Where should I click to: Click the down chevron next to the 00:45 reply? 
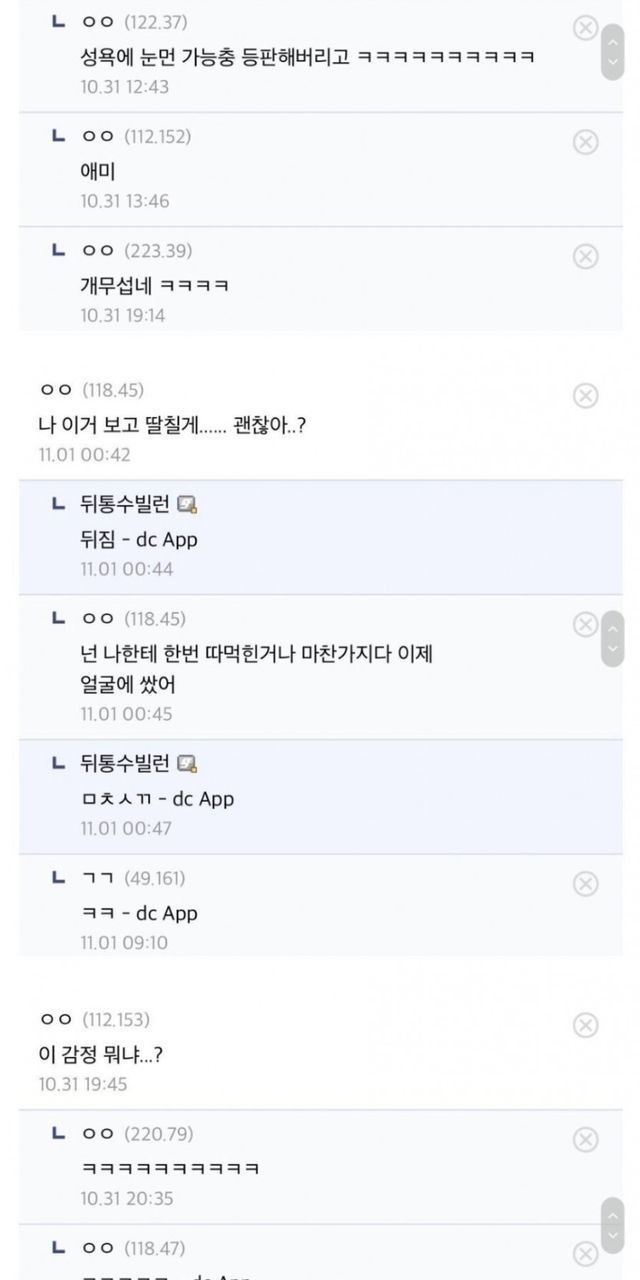pyautogui.click(x=613, y=649)
